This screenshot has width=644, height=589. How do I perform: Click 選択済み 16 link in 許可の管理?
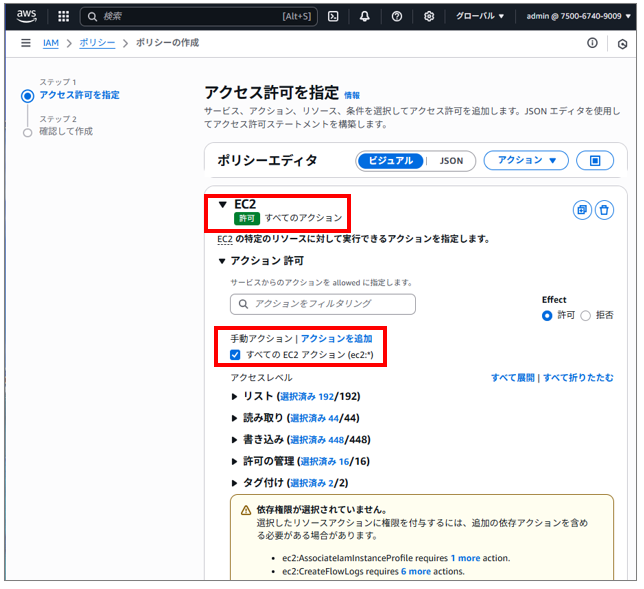coord(324,461)
